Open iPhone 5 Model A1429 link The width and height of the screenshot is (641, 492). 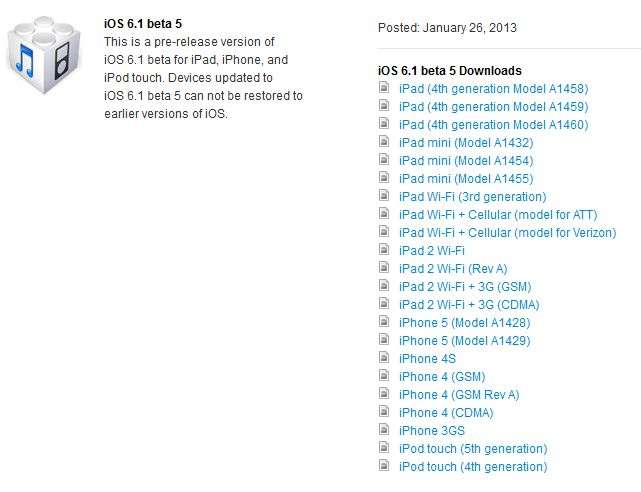tap(464, 340)
